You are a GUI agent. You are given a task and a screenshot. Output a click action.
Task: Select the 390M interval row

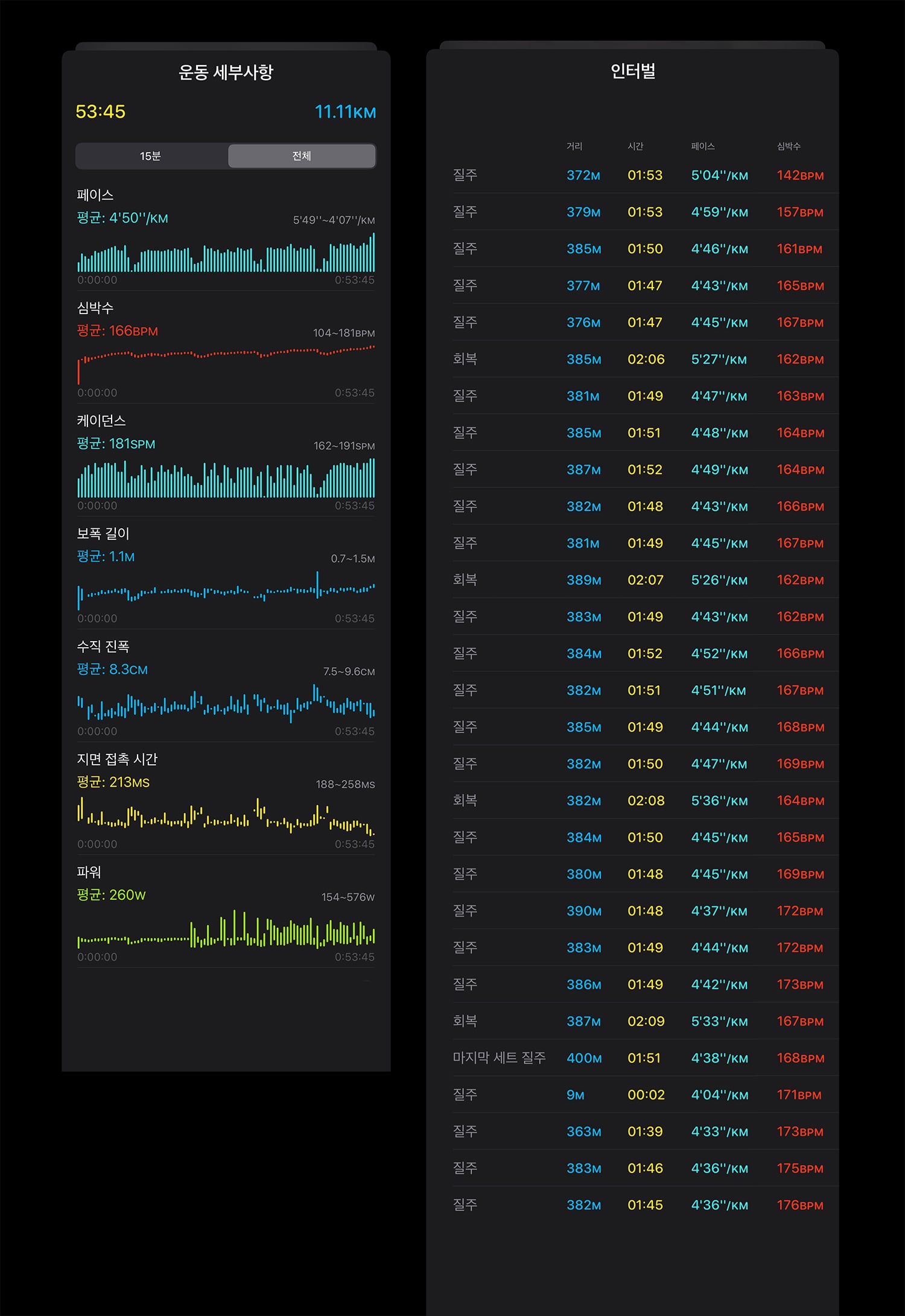[646, 911]
